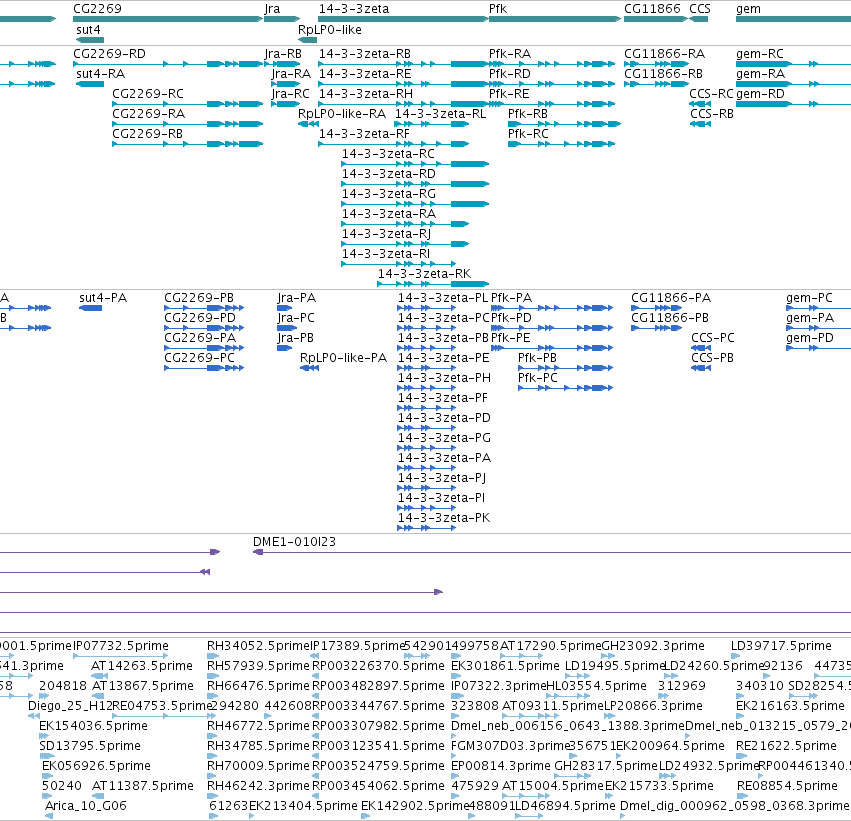The image size is (851, 821).
Task: Select EST Arica_10_G06
Action: [49, 816]
